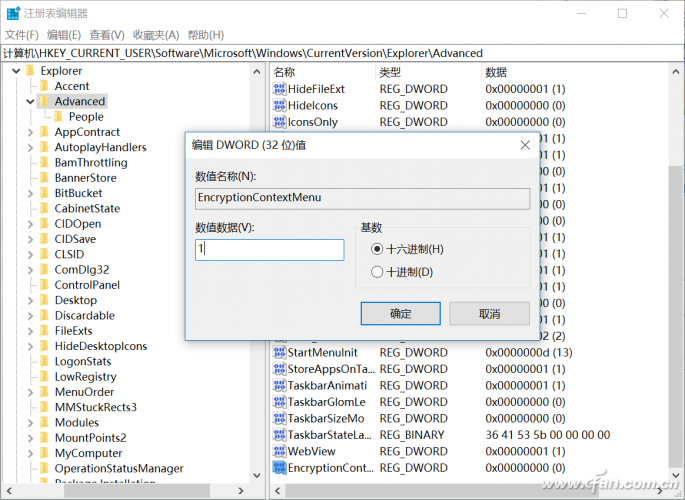
Task: Click the TaskbarStateLa... binary value icon
Action: point(279,435)
